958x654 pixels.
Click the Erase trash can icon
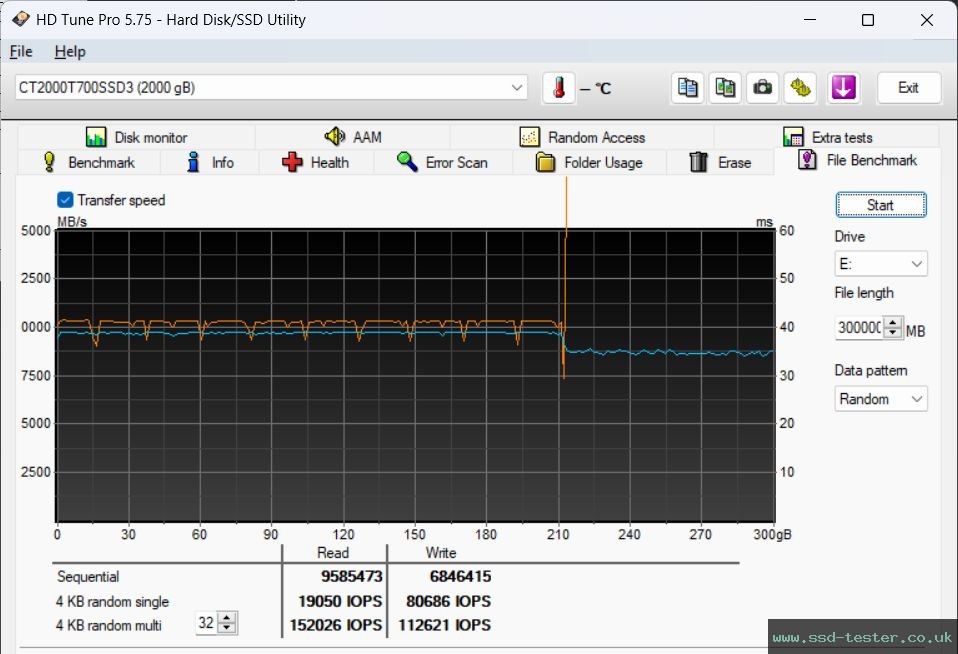tap(698, 162)
